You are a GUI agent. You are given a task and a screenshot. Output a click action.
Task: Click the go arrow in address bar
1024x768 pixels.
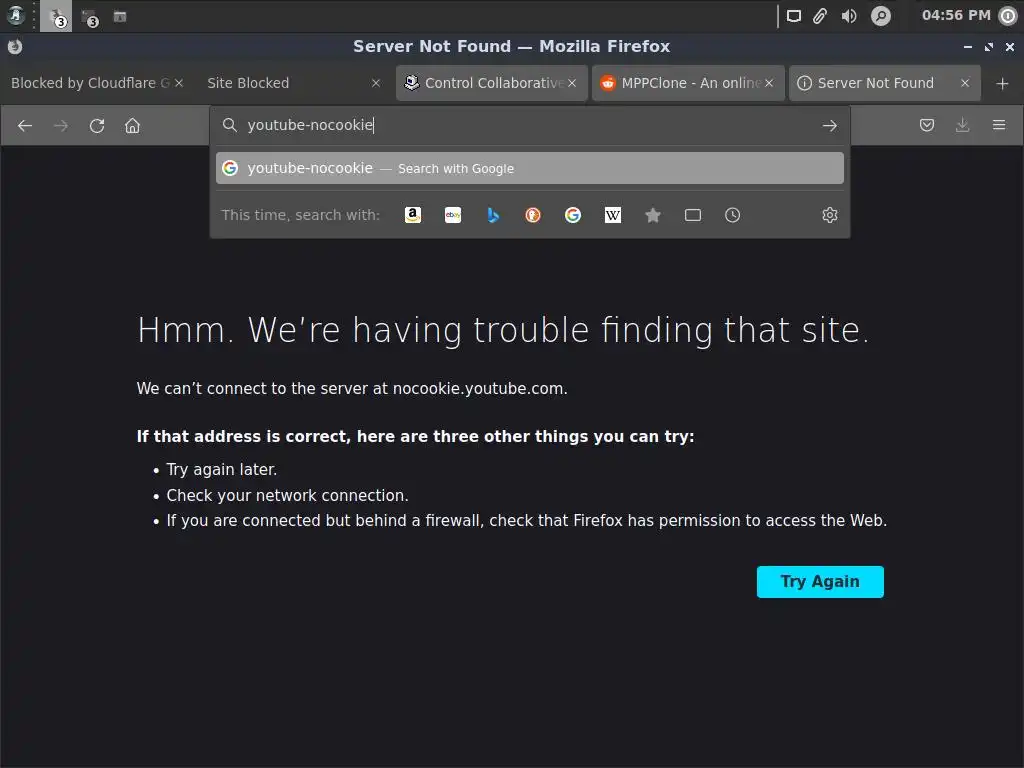[x=829, y=125]
